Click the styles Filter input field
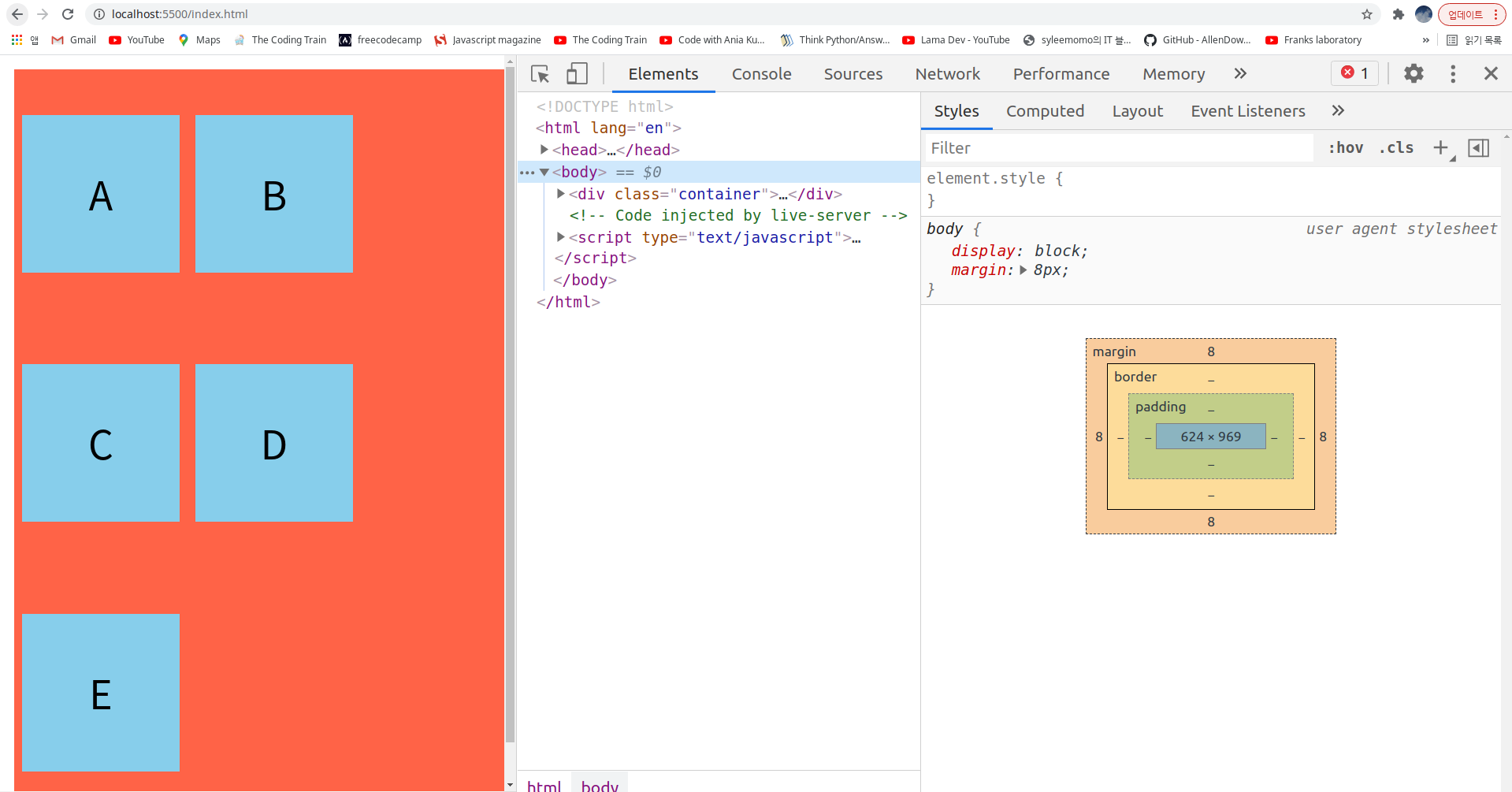This screenshot has height=792, width=1512. [x=1118, y=148]
